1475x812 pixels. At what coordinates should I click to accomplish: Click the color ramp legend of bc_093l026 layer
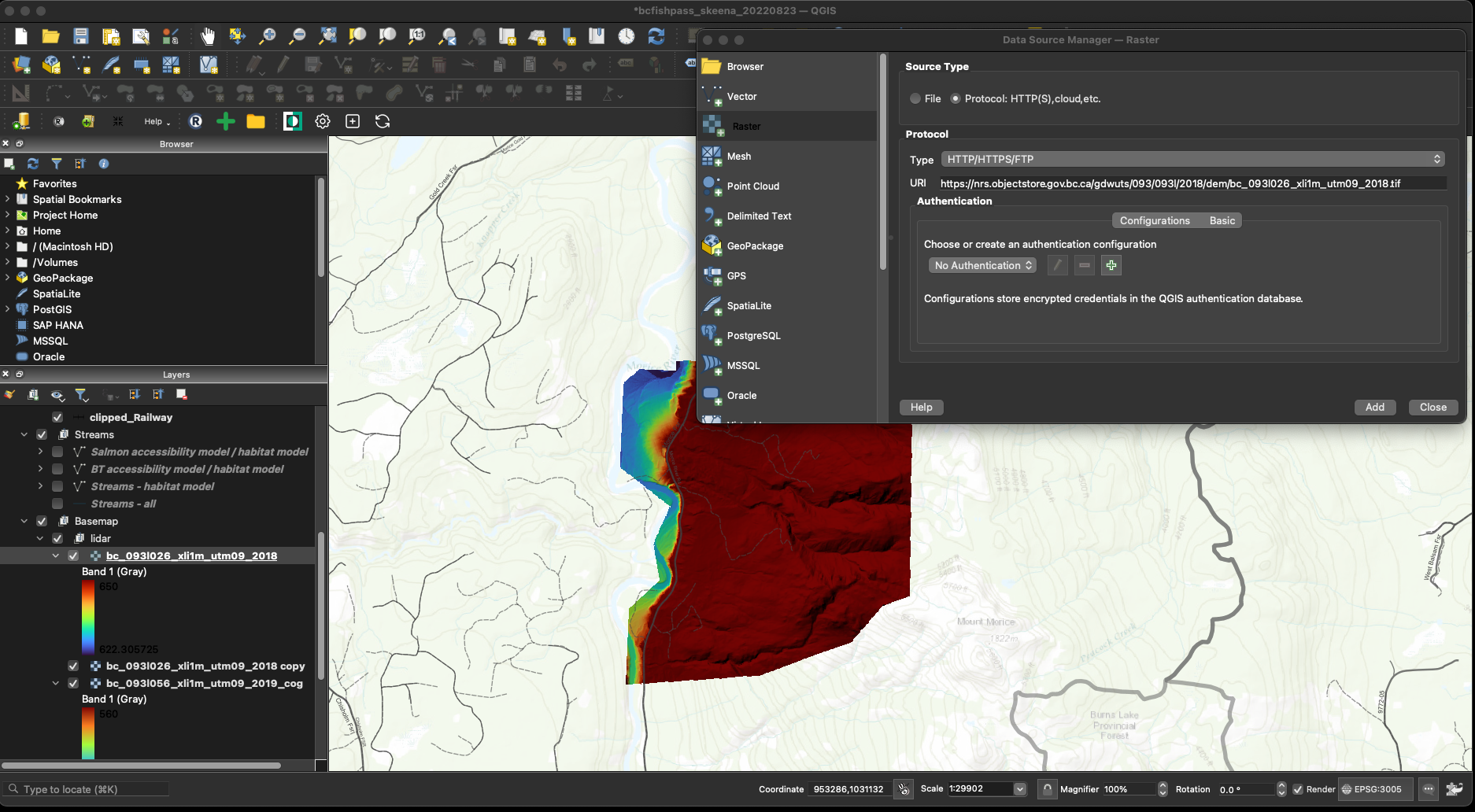click(88, 618)
